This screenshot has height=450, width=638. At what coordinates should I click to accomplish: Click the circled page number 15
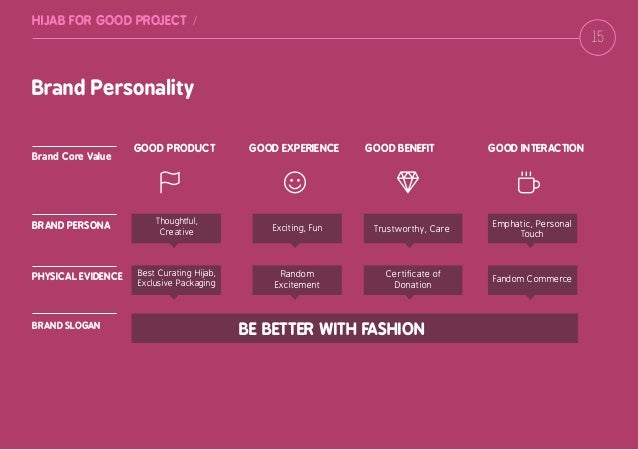click(x=597, y=37)
